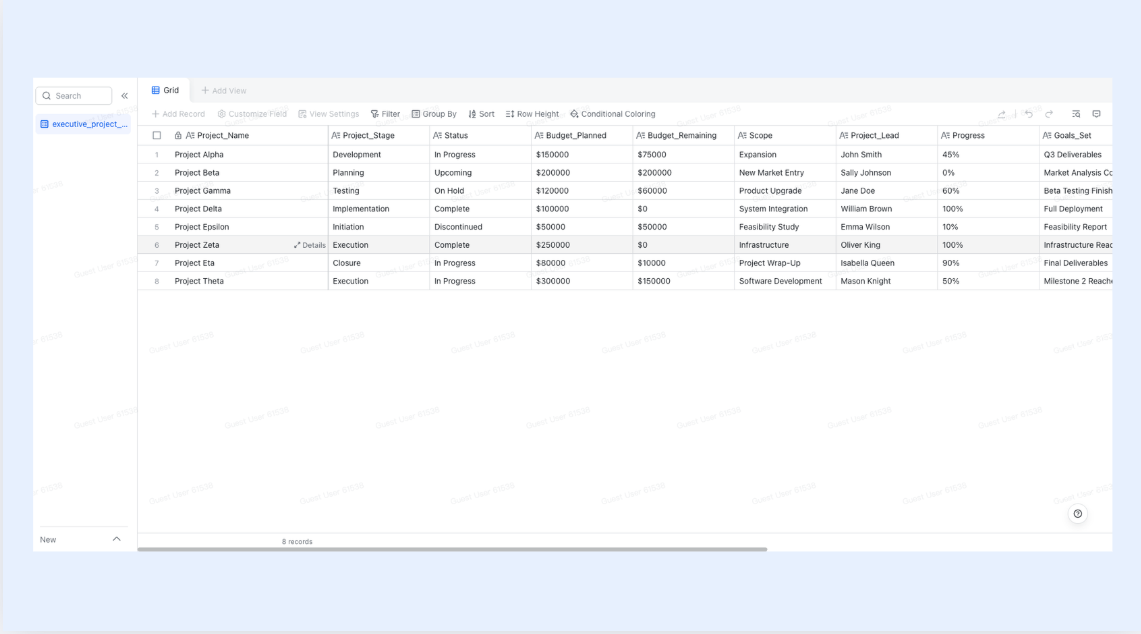Click the '8 records' count in footer
1141x634 pixels.
pos(297,542)
